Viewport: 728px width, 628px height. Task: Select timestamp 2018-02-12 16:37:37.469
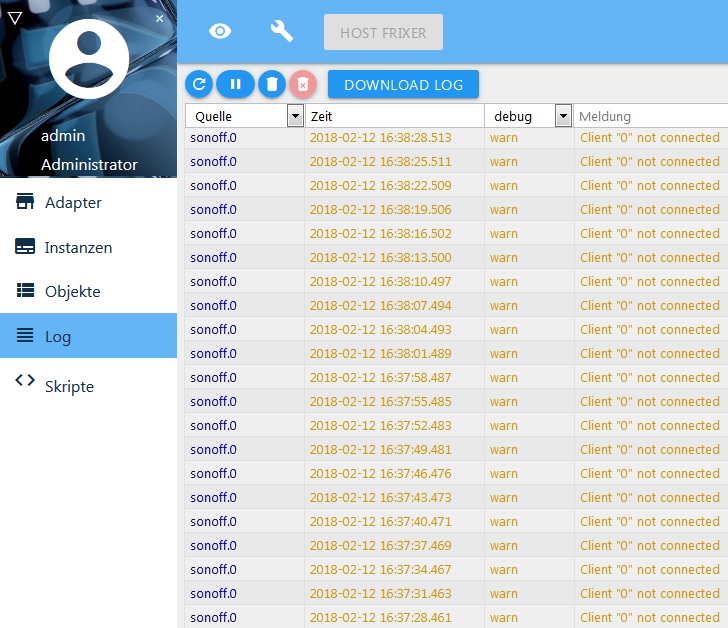click(380, 545)
